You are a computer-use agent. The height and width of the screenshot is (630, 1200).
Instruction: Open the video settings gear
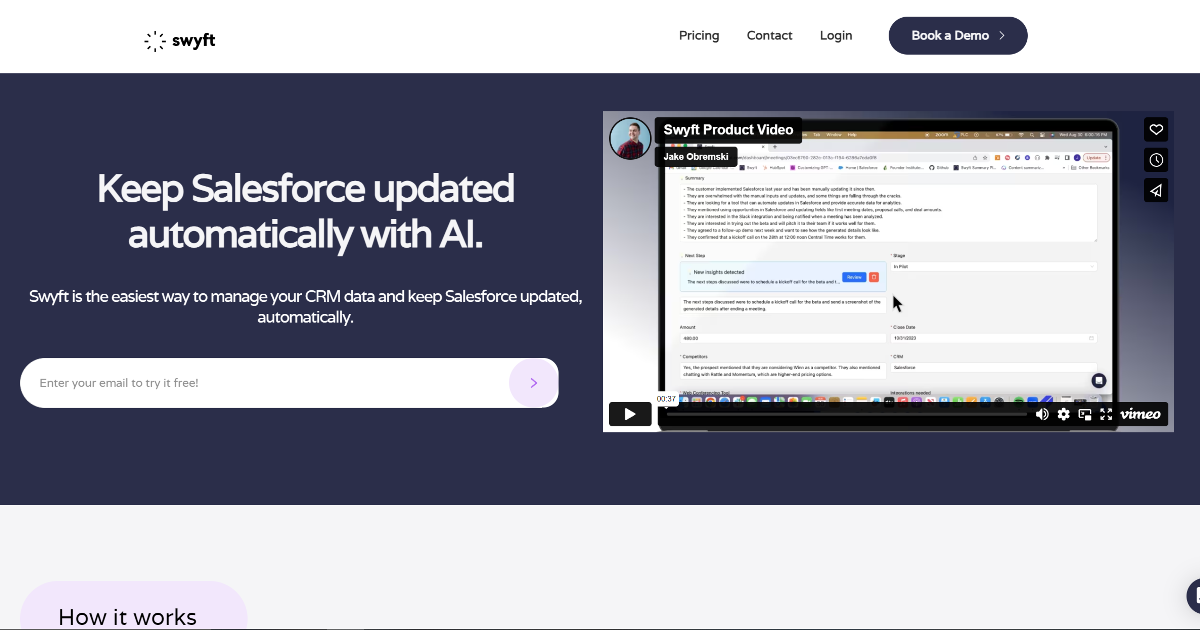pos(1063,414)
